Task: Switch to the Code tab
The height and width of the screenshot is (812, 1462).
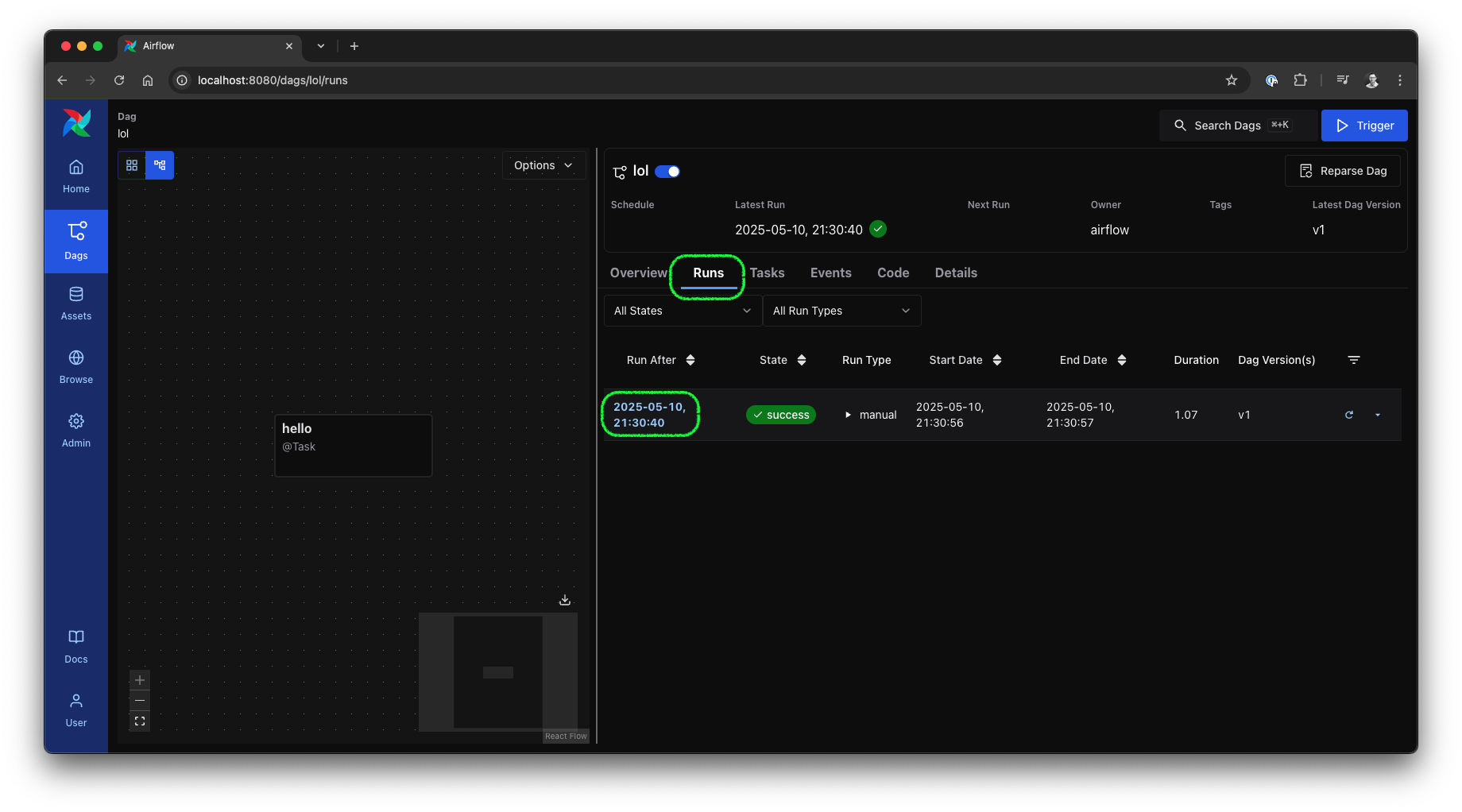Action: pos(892,273)
